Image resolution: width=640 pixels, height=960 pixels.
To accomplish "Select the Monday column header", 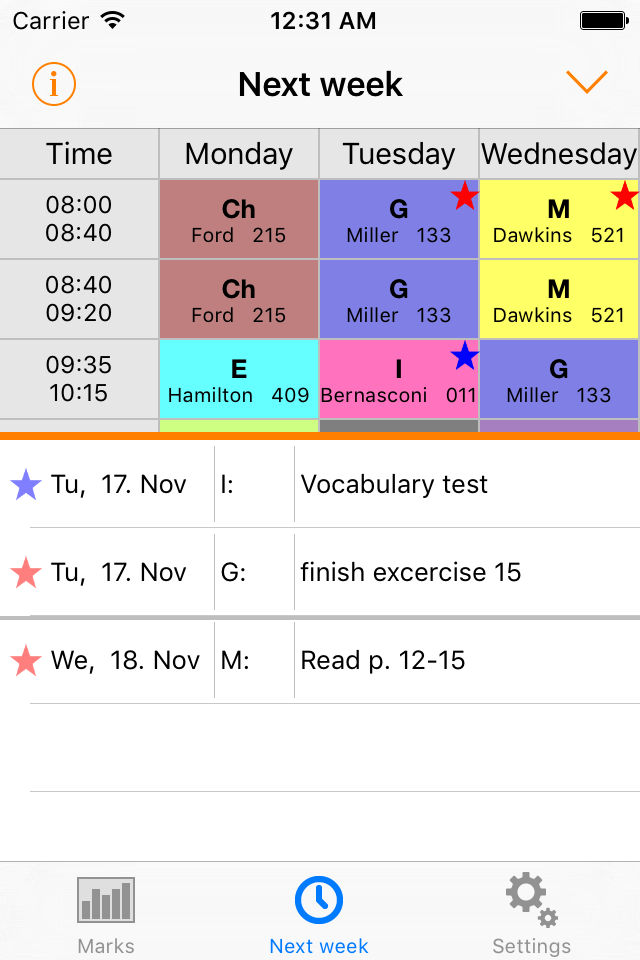I will click(239, 154).
